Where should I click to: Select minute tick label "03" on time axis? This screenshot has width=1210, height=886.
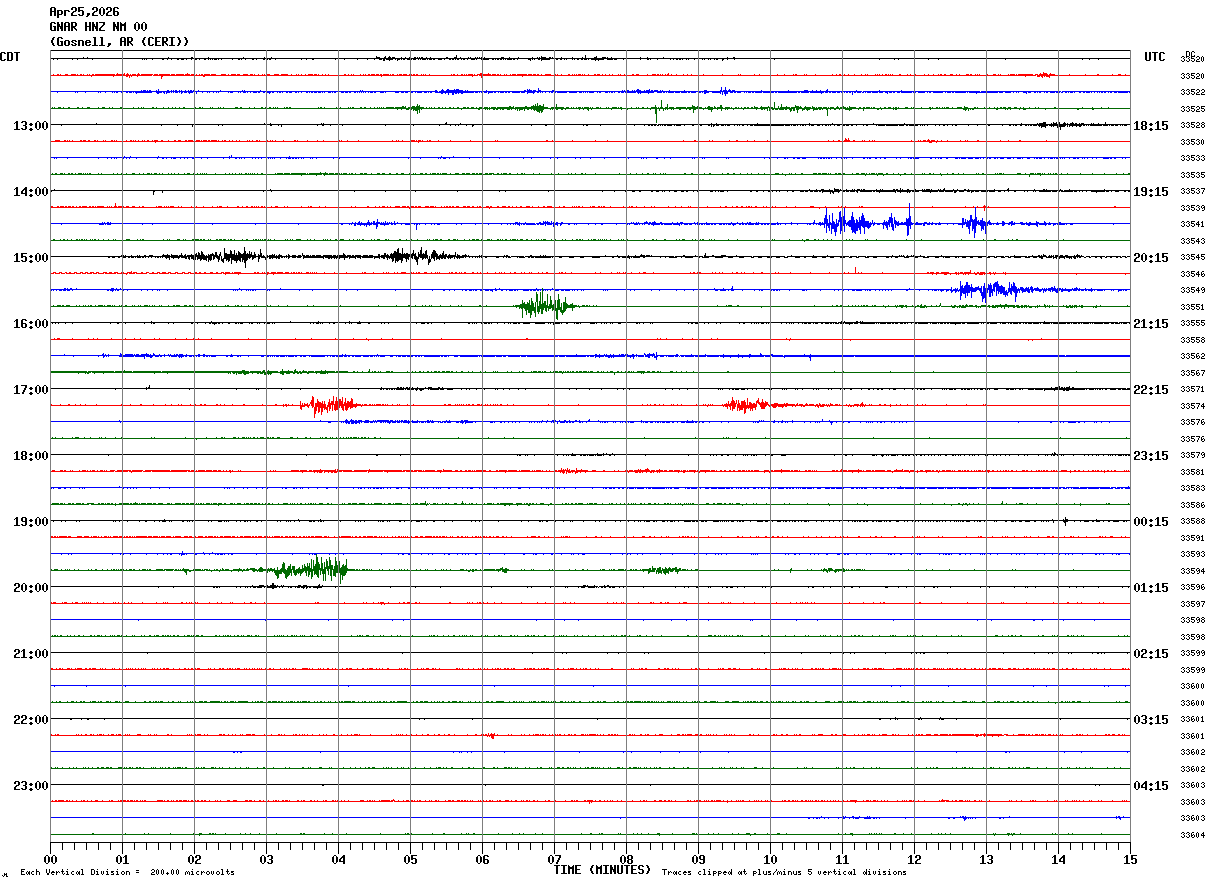pyautogui.click(x=266, y=860)
